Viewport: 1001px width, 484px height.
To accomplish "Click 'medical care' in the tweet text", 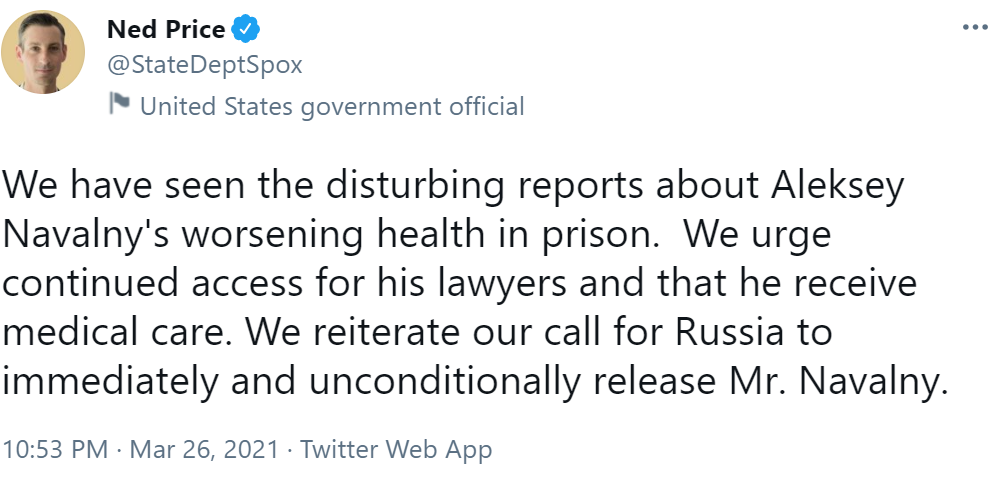I will click(x=114, y=331).
